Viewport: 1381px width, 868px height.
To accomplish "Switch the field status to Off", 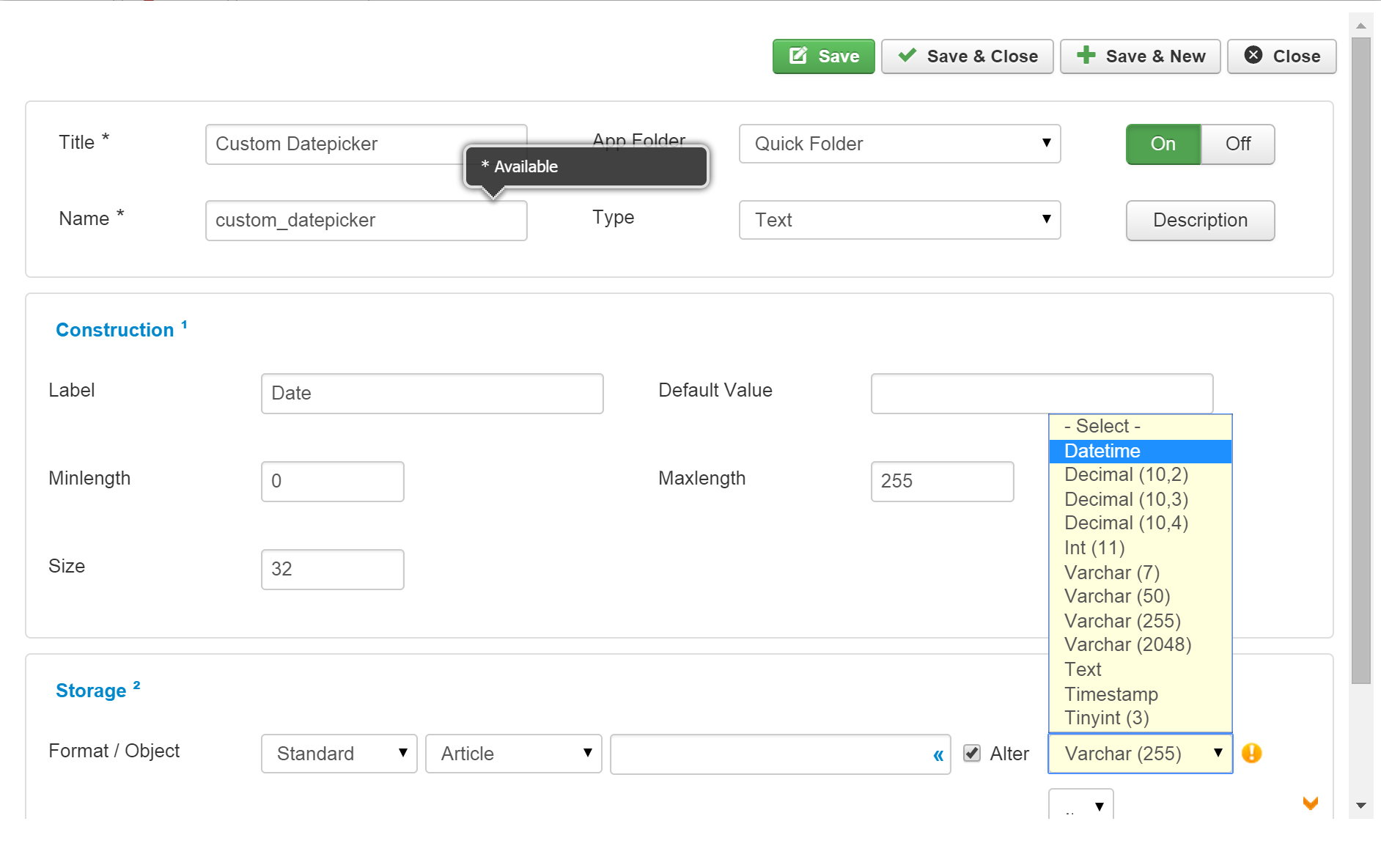I will point(1237,144).
